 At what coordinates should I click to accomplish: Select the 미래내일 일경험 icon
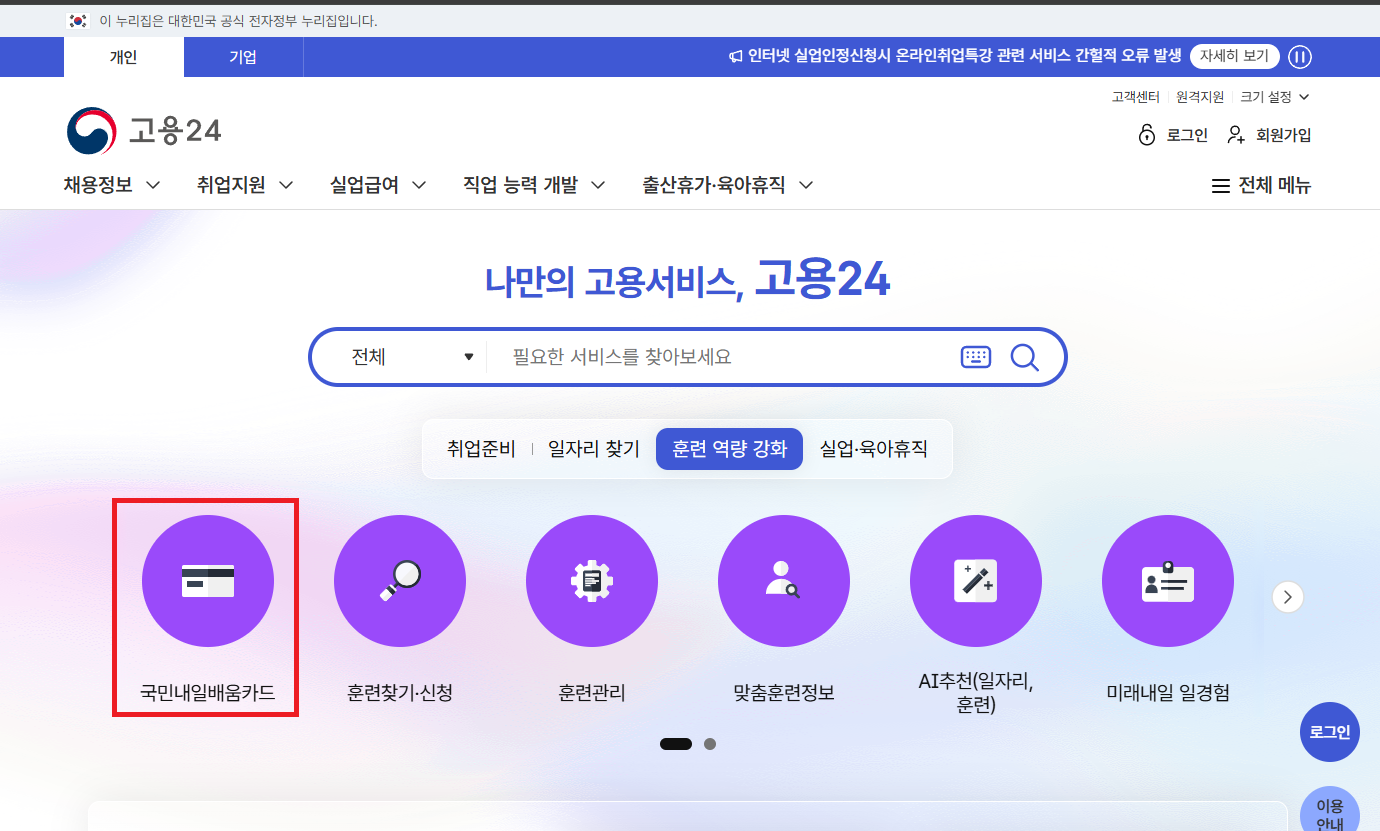[x=1168, y=581]
